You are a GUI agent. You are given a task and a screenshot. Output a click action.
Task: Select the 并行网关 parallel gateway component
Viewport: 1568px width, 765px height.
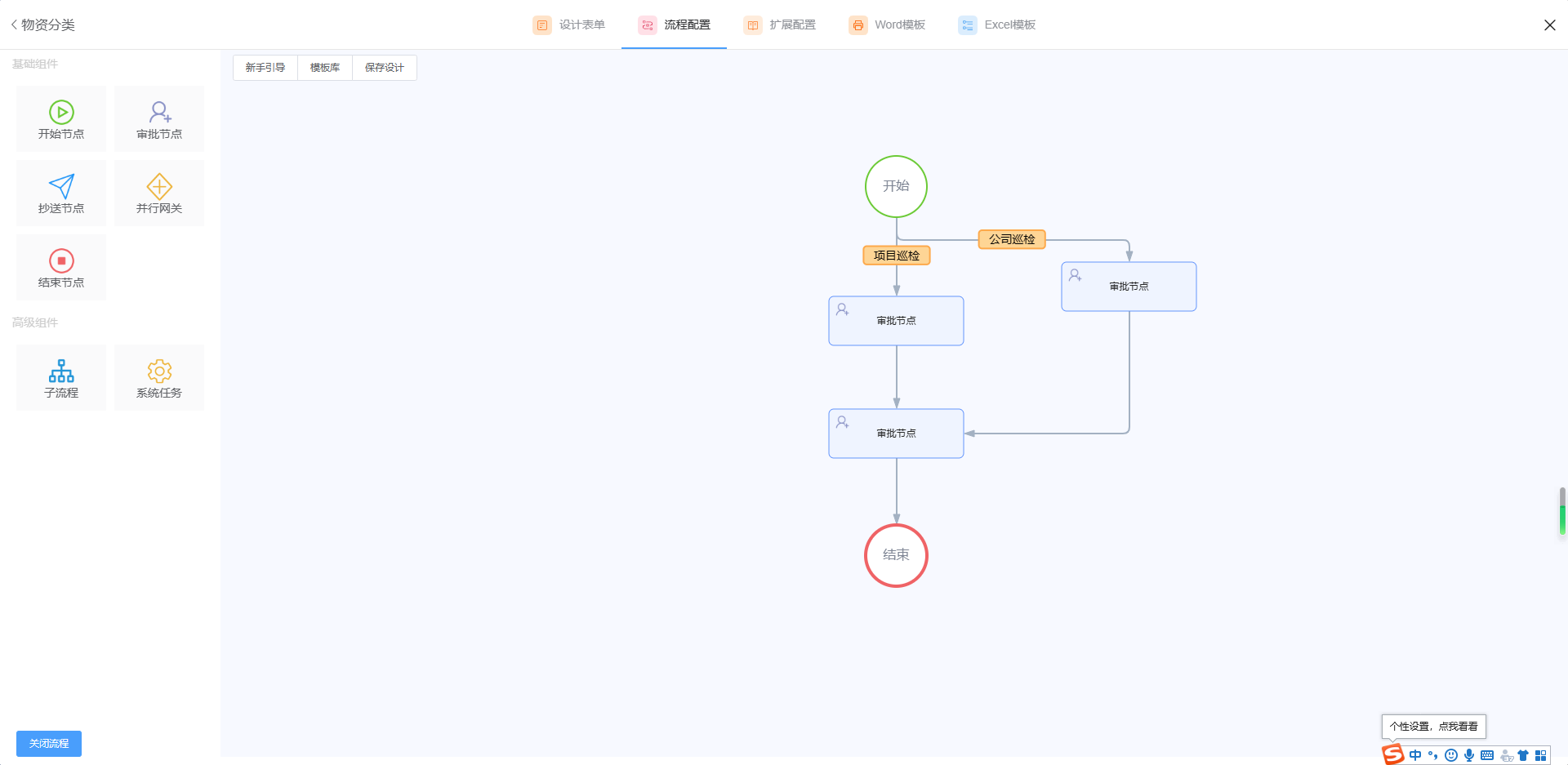point(159,193)
